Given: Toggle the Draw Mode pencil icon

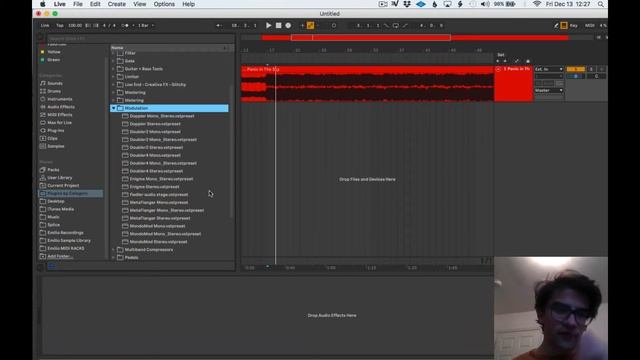Looking at the screenshot, I should [556, 25].
